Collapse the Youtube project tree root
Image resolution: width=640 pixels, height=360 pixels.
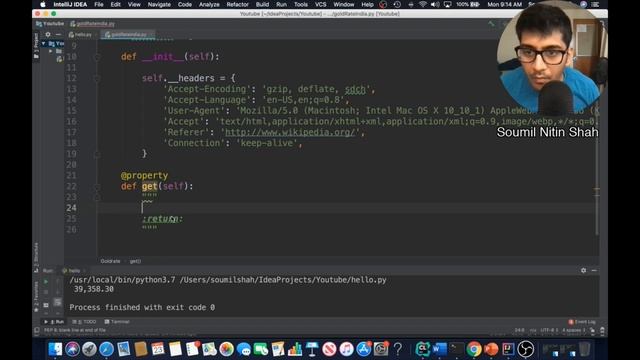click(43, 43)
